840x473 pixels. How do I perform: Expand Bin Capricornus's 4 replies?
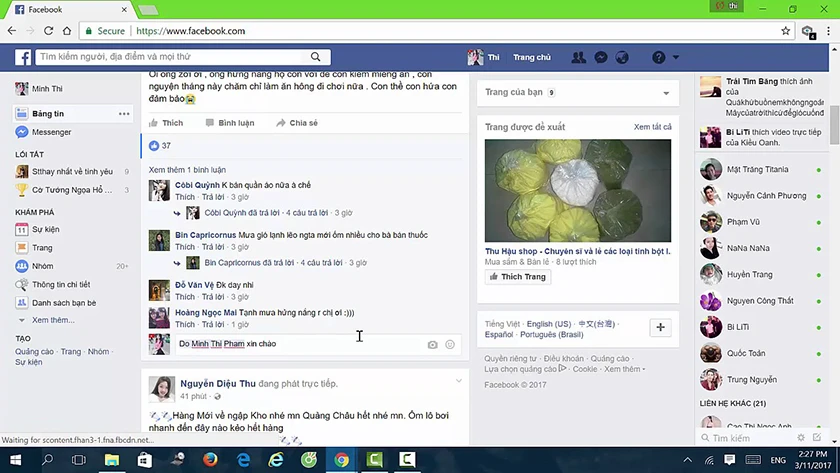273,262
